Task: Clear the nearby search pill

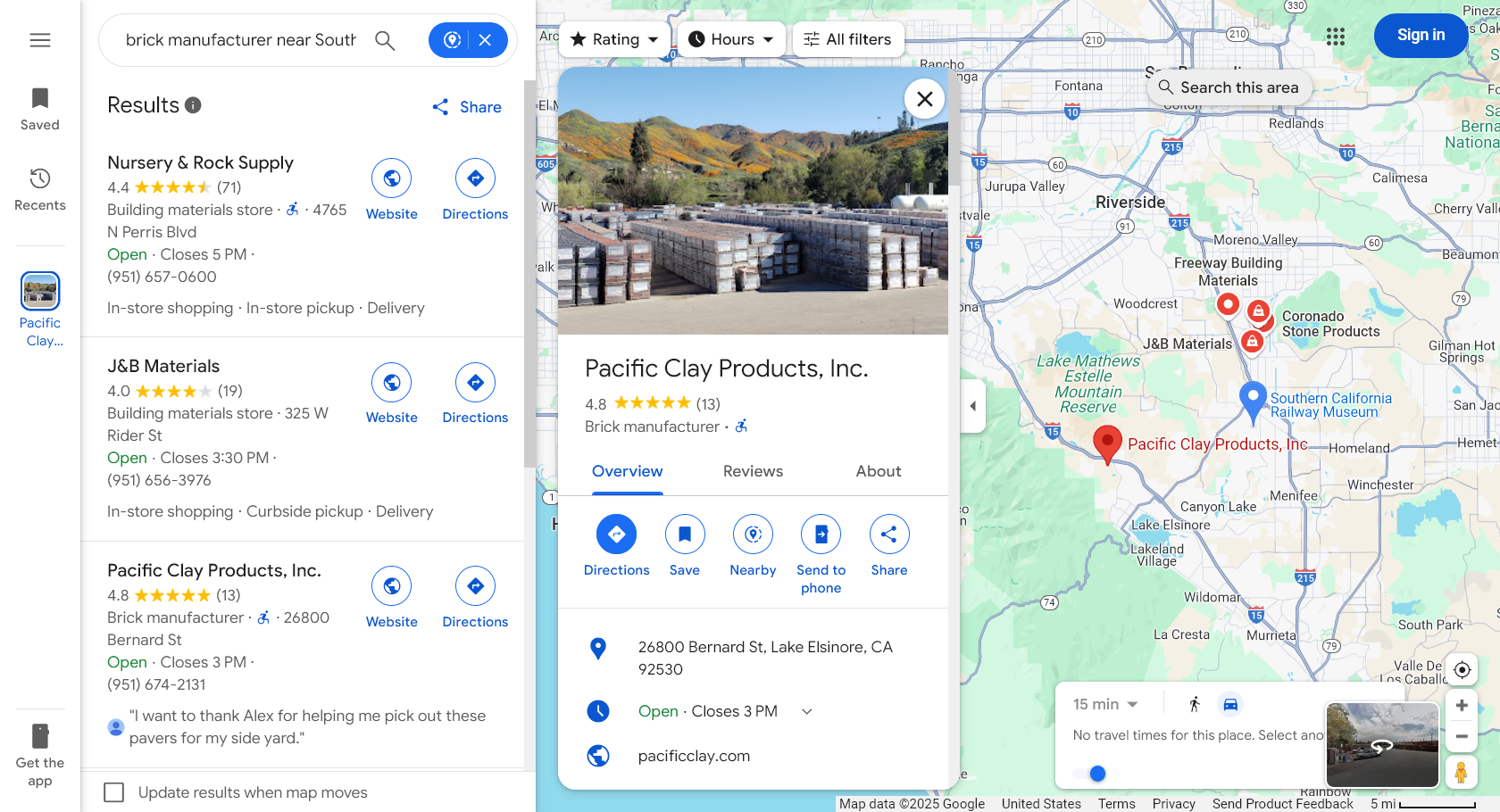Action: coord(485,40)
